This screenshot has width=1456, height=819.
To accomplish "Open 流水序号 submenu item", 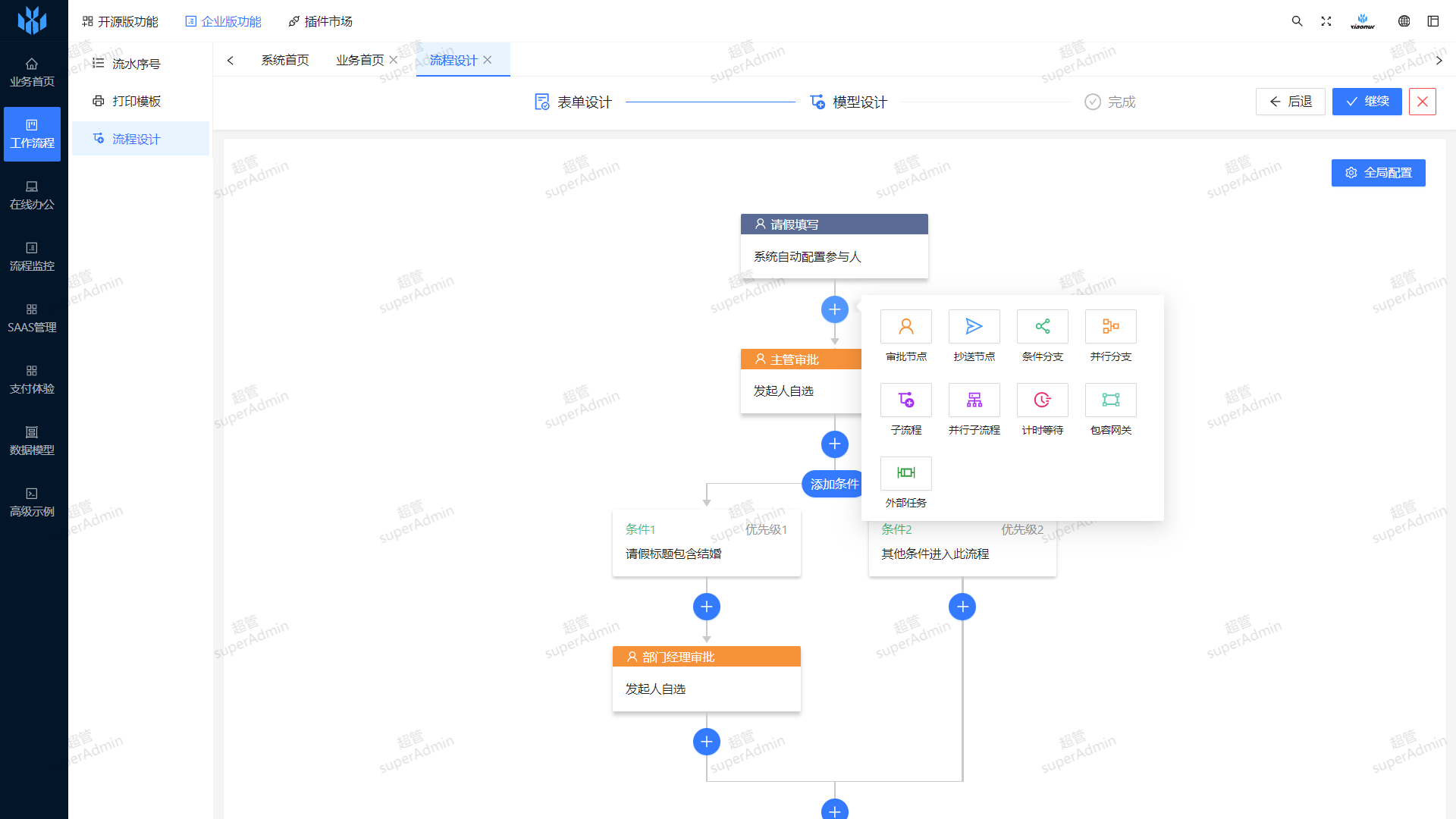I will coord(140,64).
